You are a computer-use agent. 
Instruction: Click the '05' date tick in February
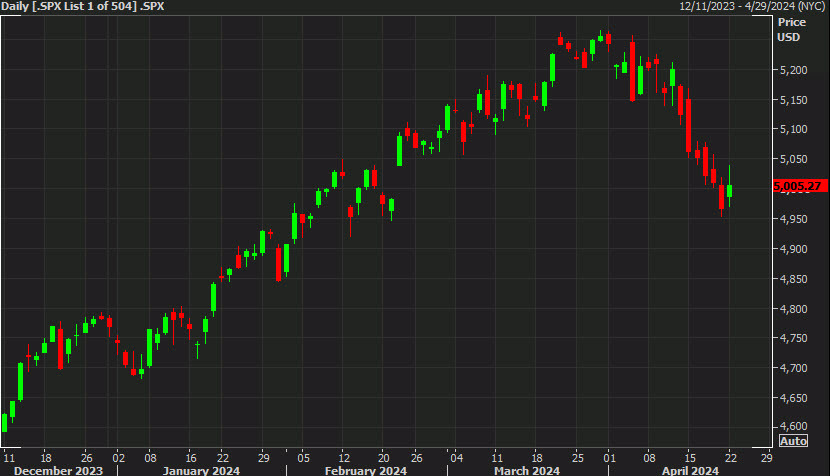(x=303, y=458)
